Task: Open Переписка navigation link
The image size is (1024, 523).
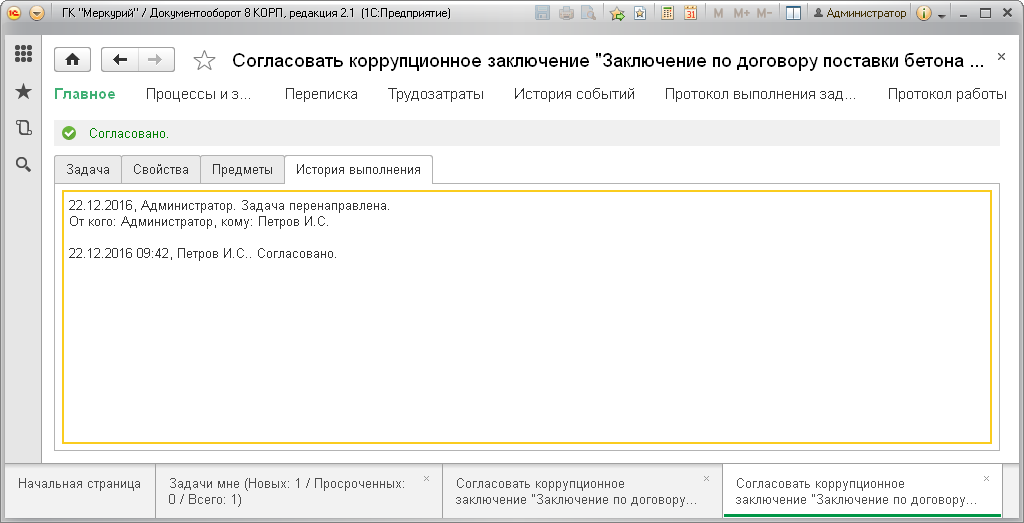Action: [321, 94]
